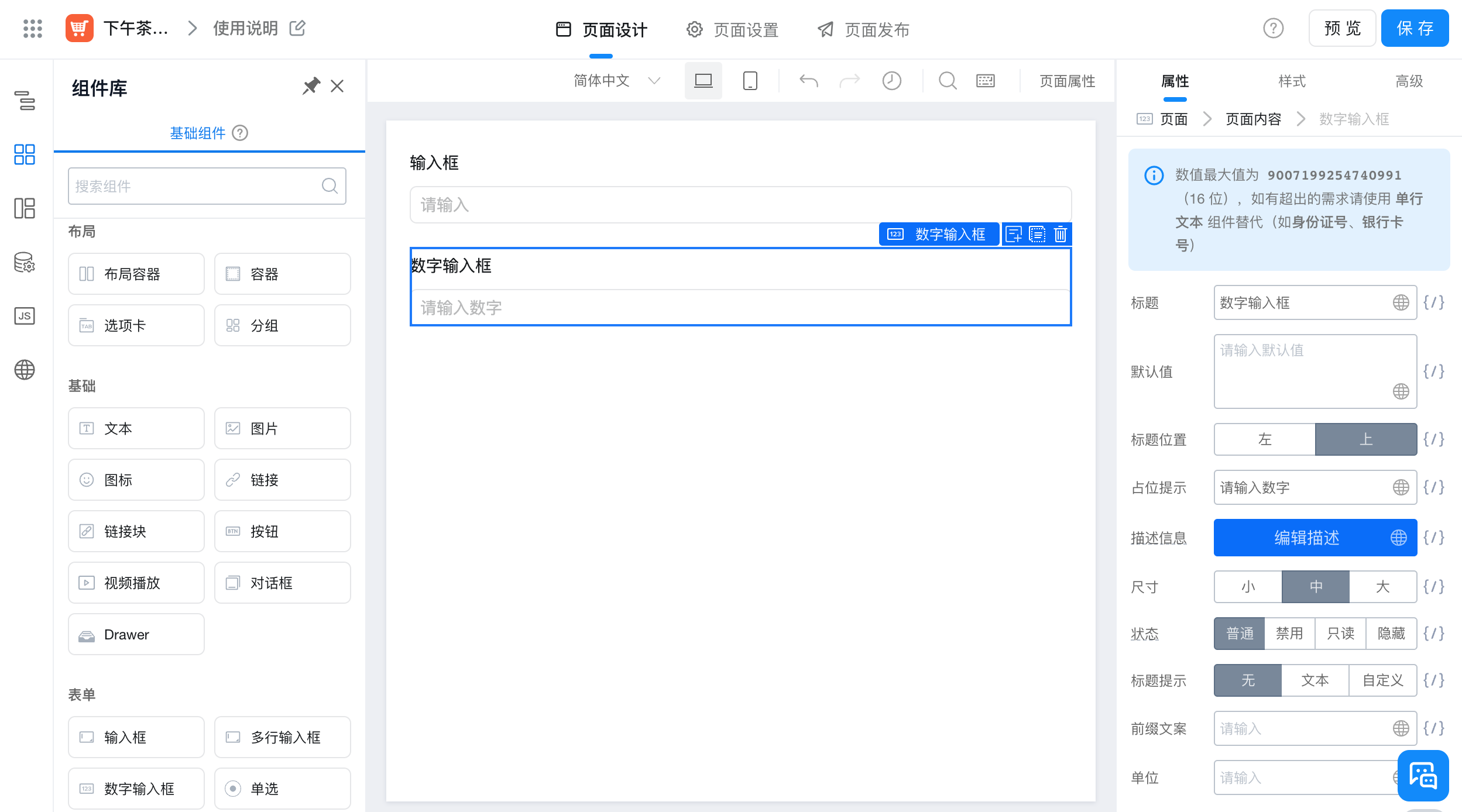Copy selected component using the add-duplicate icon

point(1014,235)
